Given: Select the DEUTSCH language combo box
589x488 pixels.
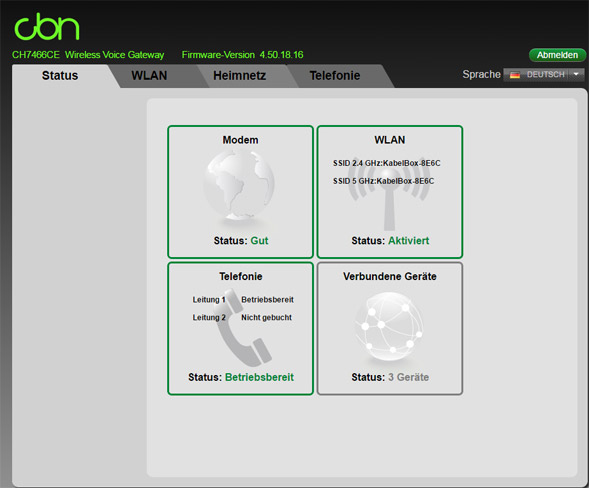Looking at the screenshot, I should (544, 74).
